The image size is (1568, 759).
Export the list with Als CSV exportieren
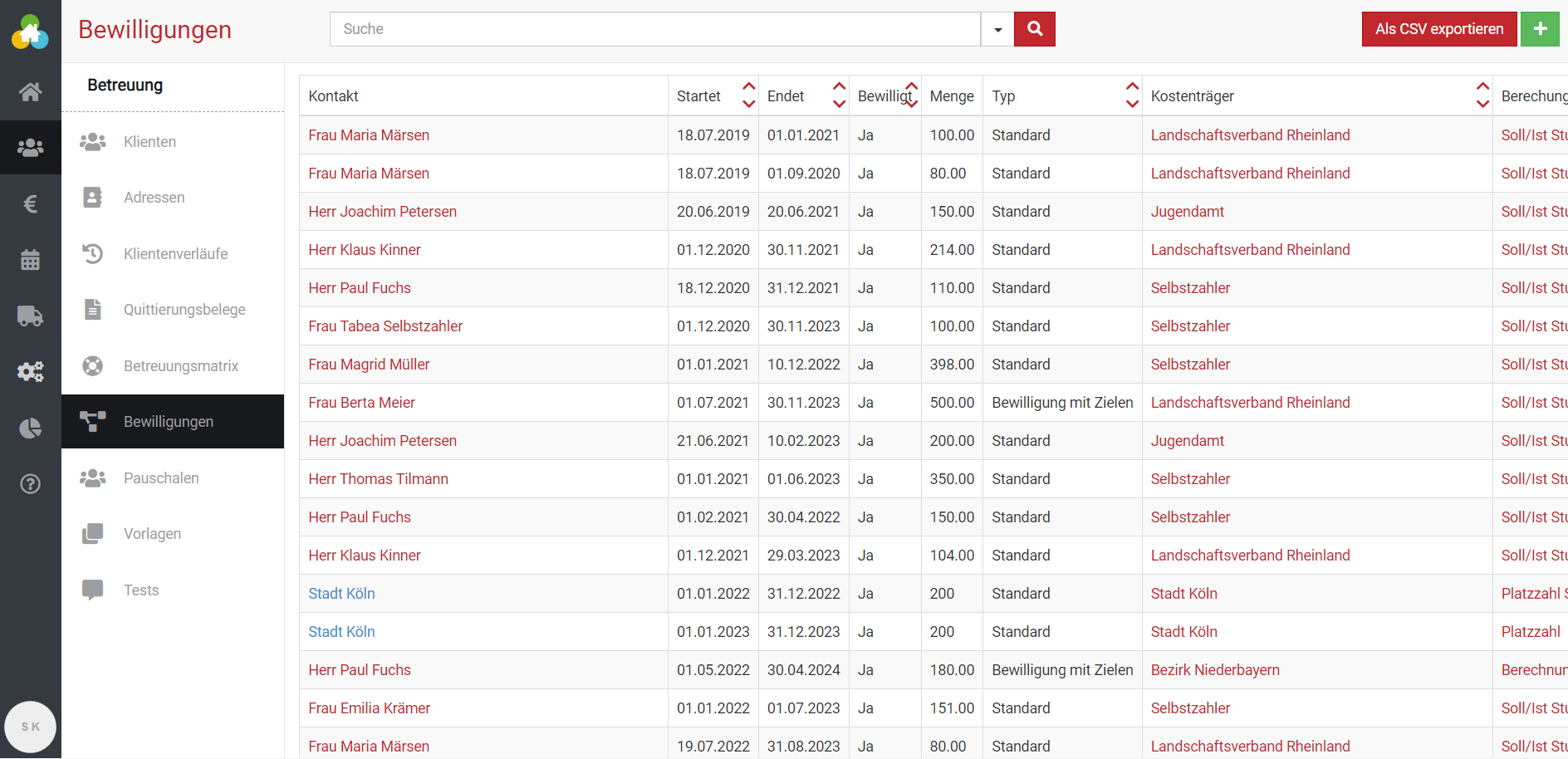point(1438,29)
